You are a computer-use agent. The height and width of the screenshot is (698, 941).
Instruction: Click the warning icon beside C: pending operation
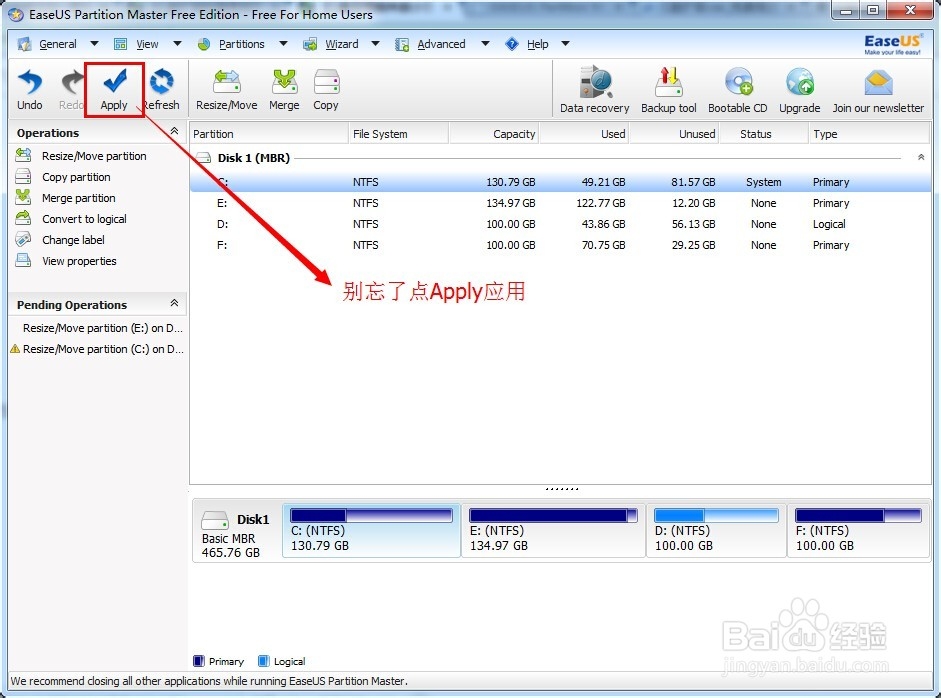tap(15, 349)
